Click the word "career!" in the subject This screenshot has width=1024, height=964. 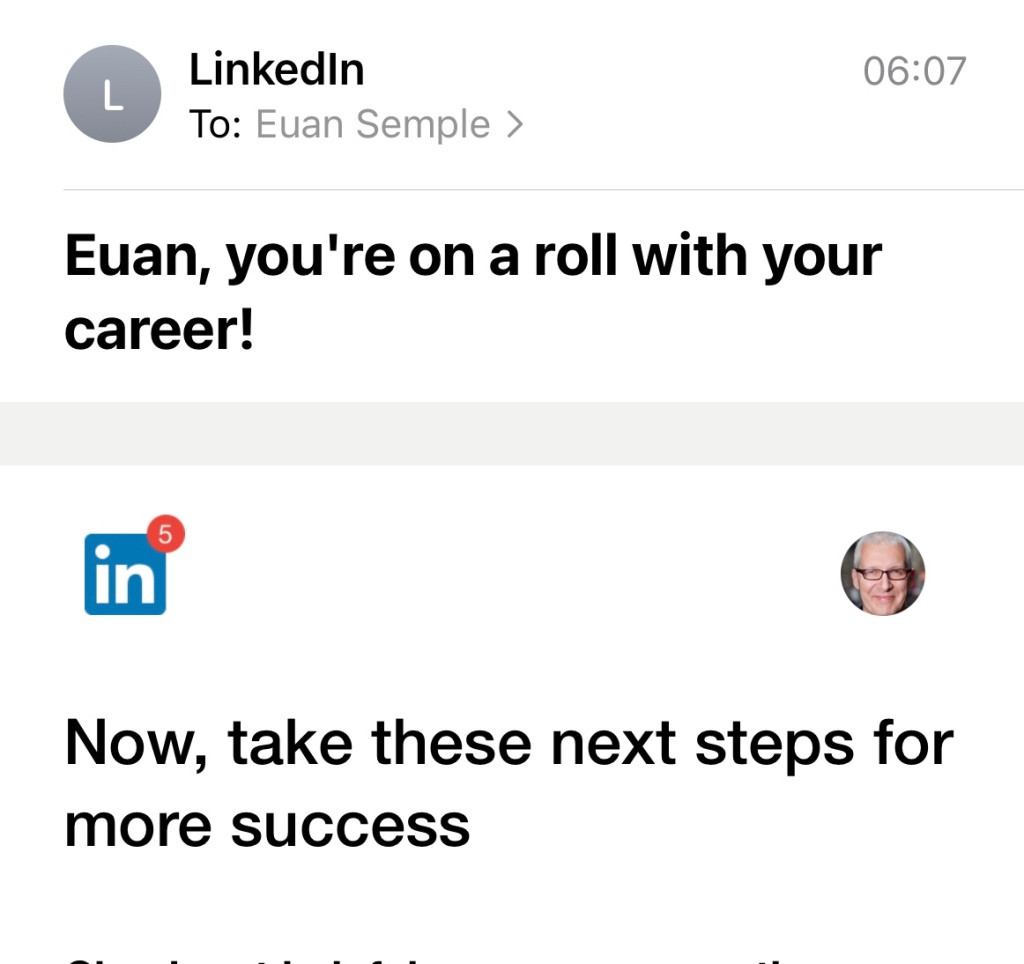[160, 331]
